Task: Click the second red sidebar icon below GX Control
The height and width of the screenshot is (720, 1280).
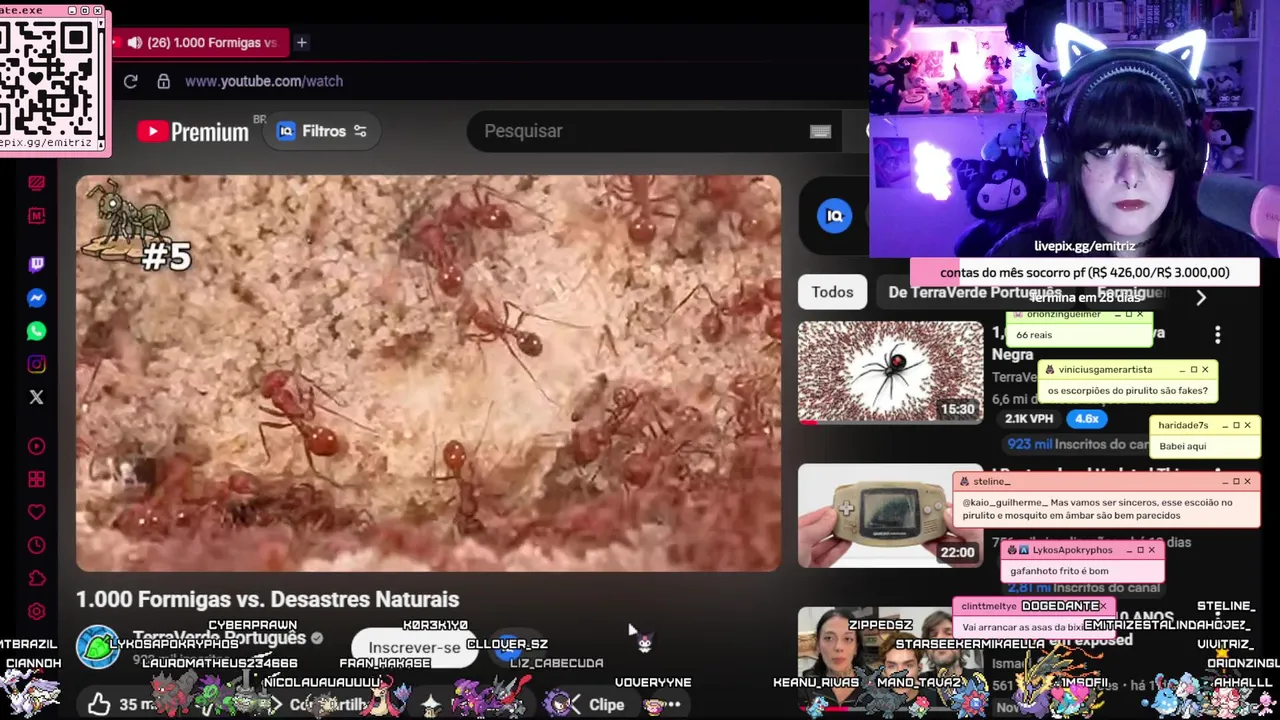Action: point(37,216)
